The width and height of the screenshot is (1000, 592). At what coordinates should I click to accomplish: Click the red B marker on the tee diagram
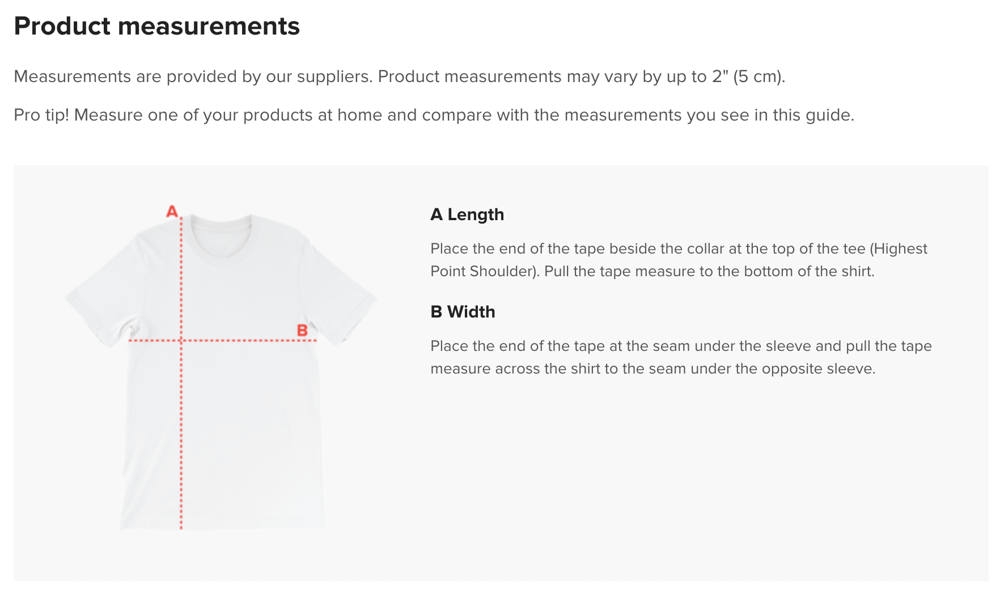point(302,330)
